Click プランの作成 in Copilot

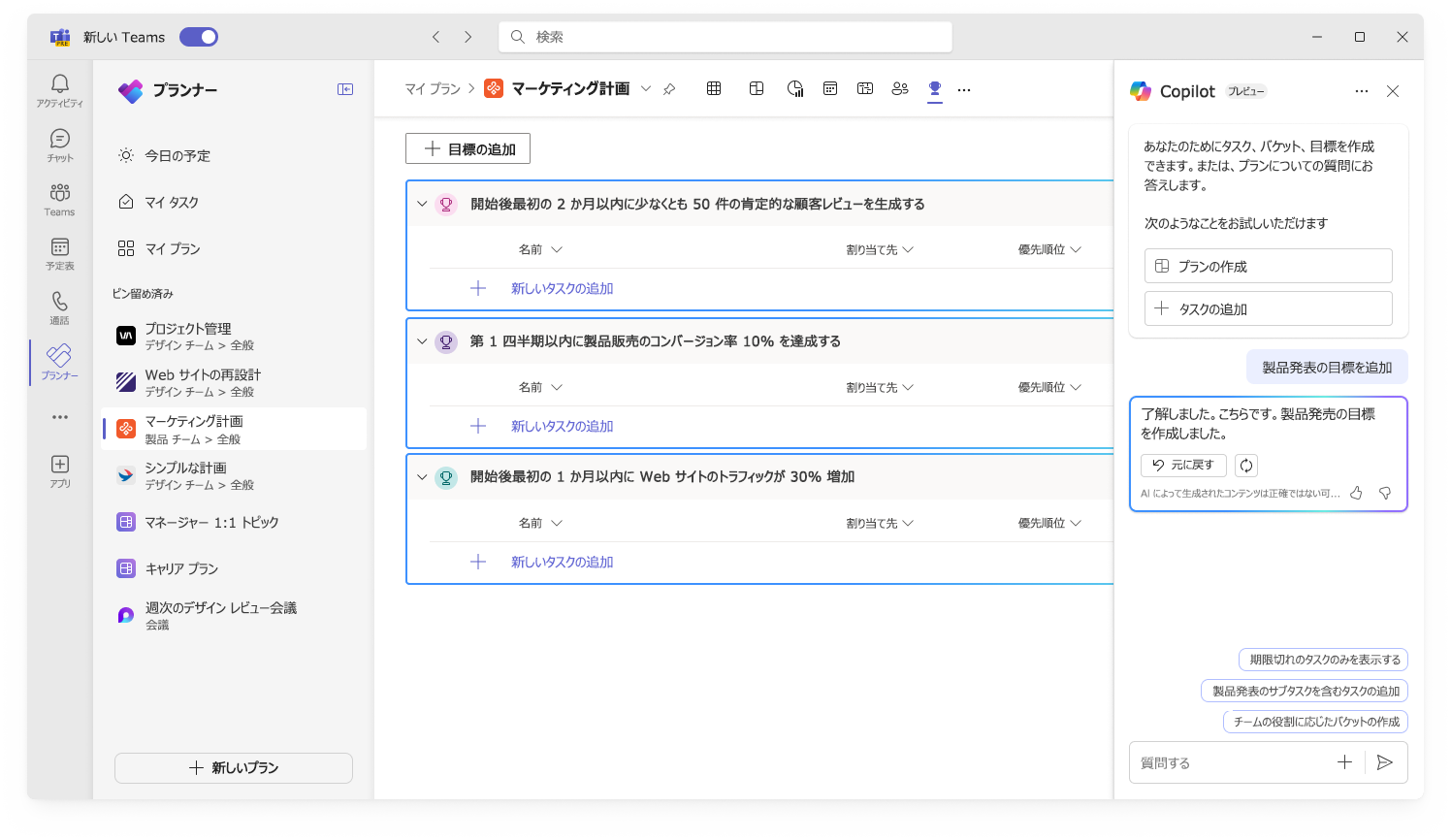click(1268, 266)
